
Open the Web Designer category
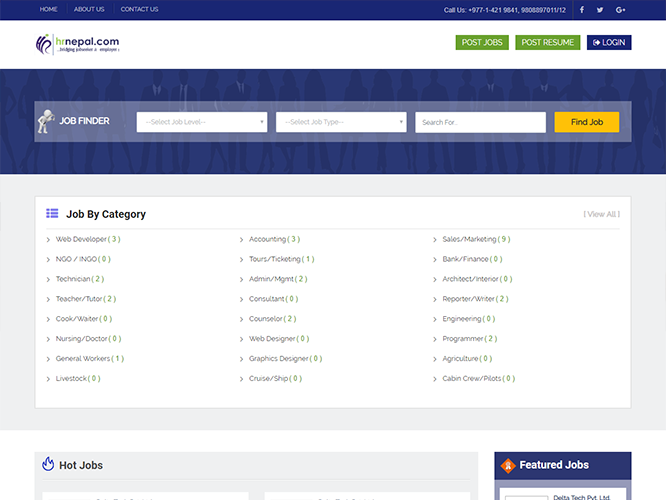click(279, 339)
